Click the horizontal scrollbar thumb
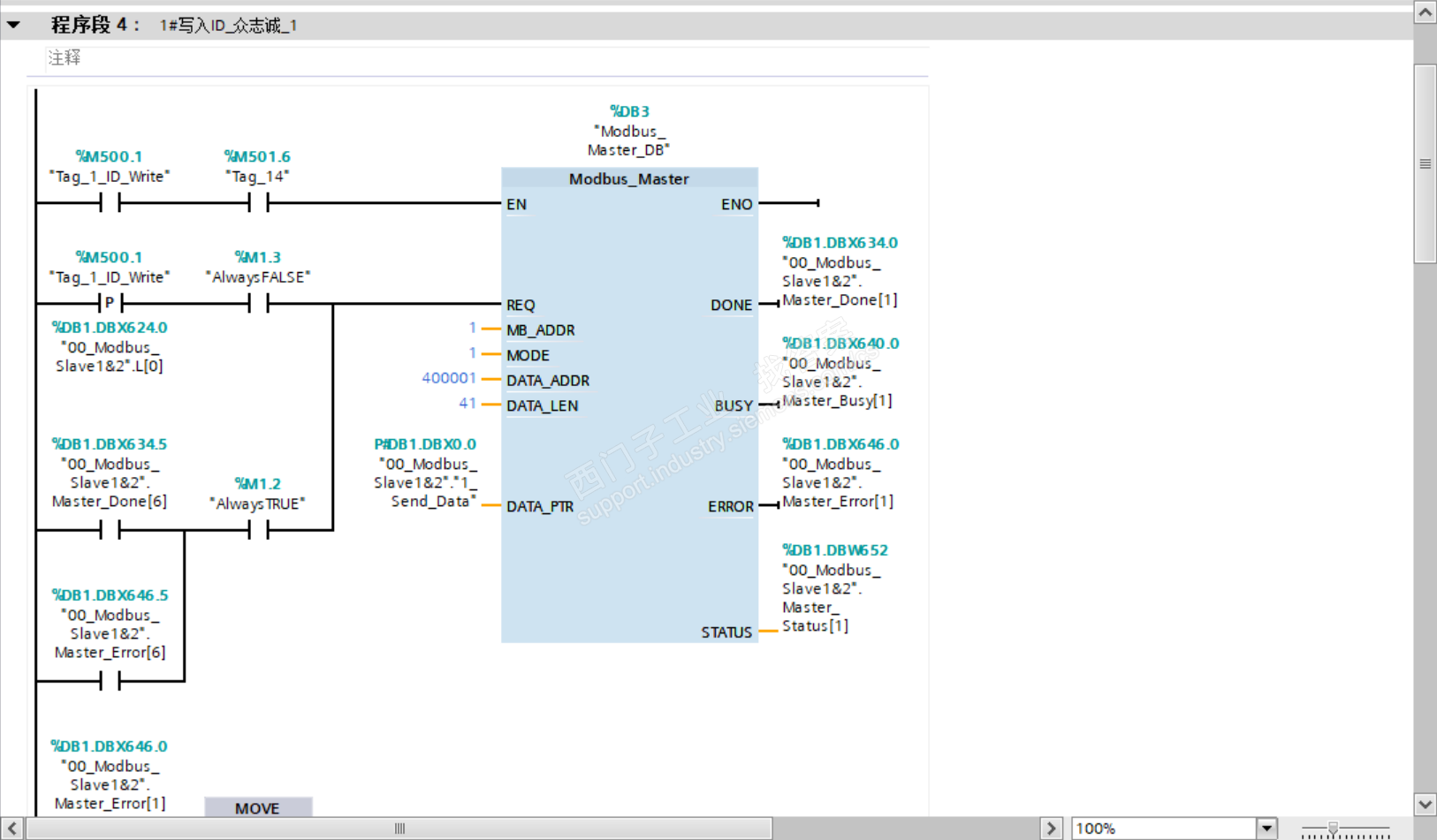The image size is (1437, 840). coord(399,829)
